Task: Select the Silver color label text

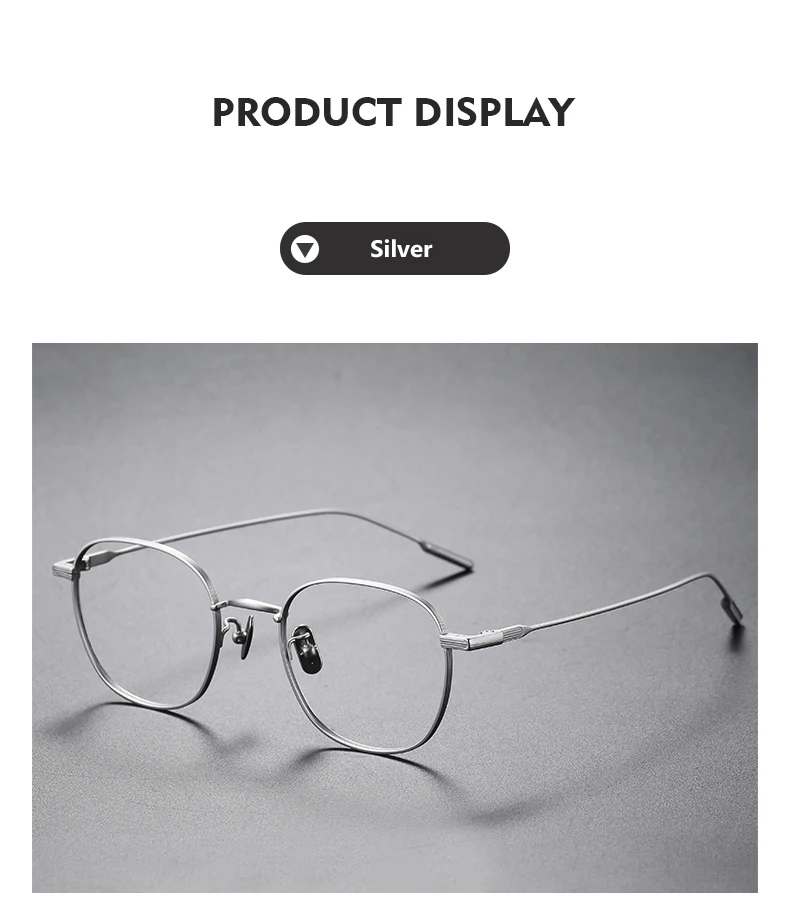Action: (x=400, y=249)
